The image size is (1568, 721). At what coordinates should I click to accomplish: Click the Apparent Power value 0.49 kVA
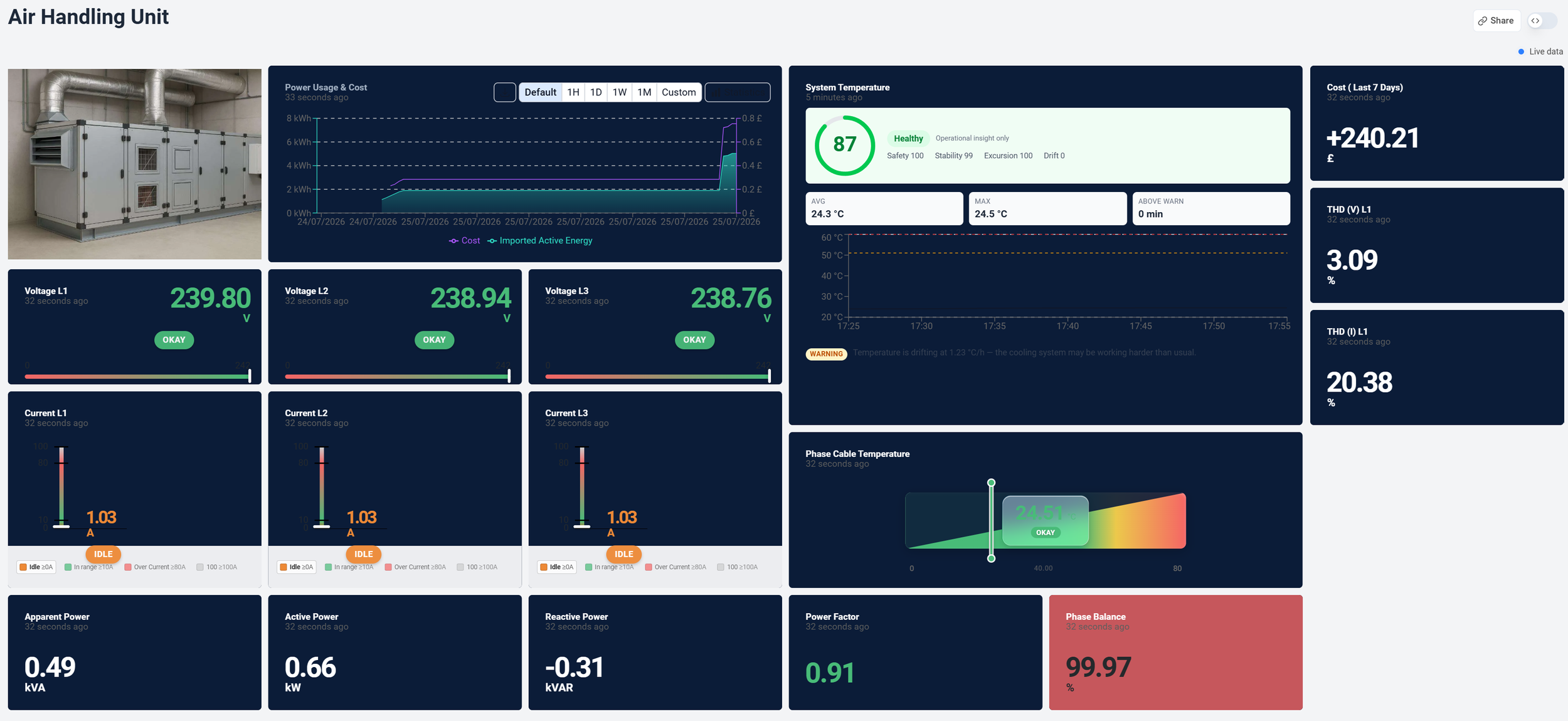(x=50, y=673)
